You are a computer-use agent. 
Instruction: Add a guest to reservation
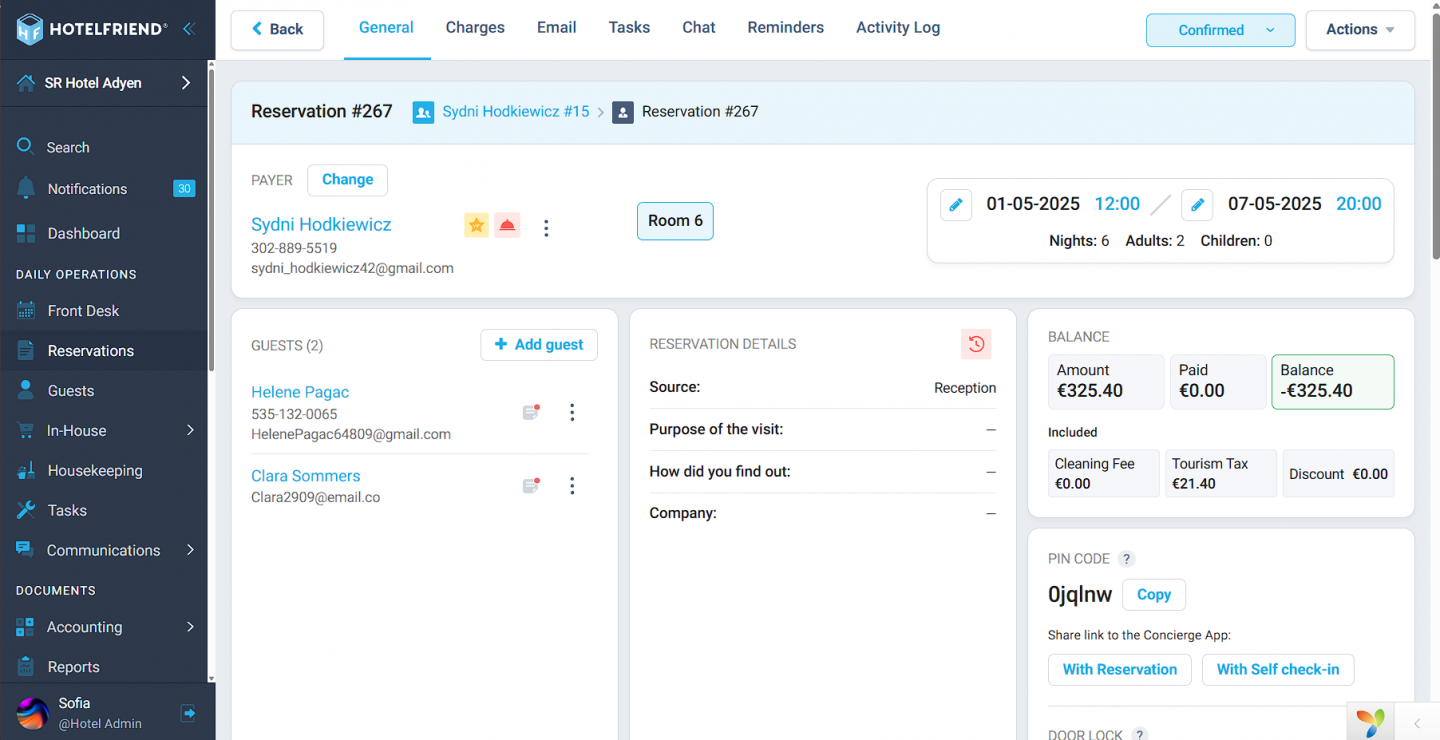pyautogui.click(x=539, y=345)
